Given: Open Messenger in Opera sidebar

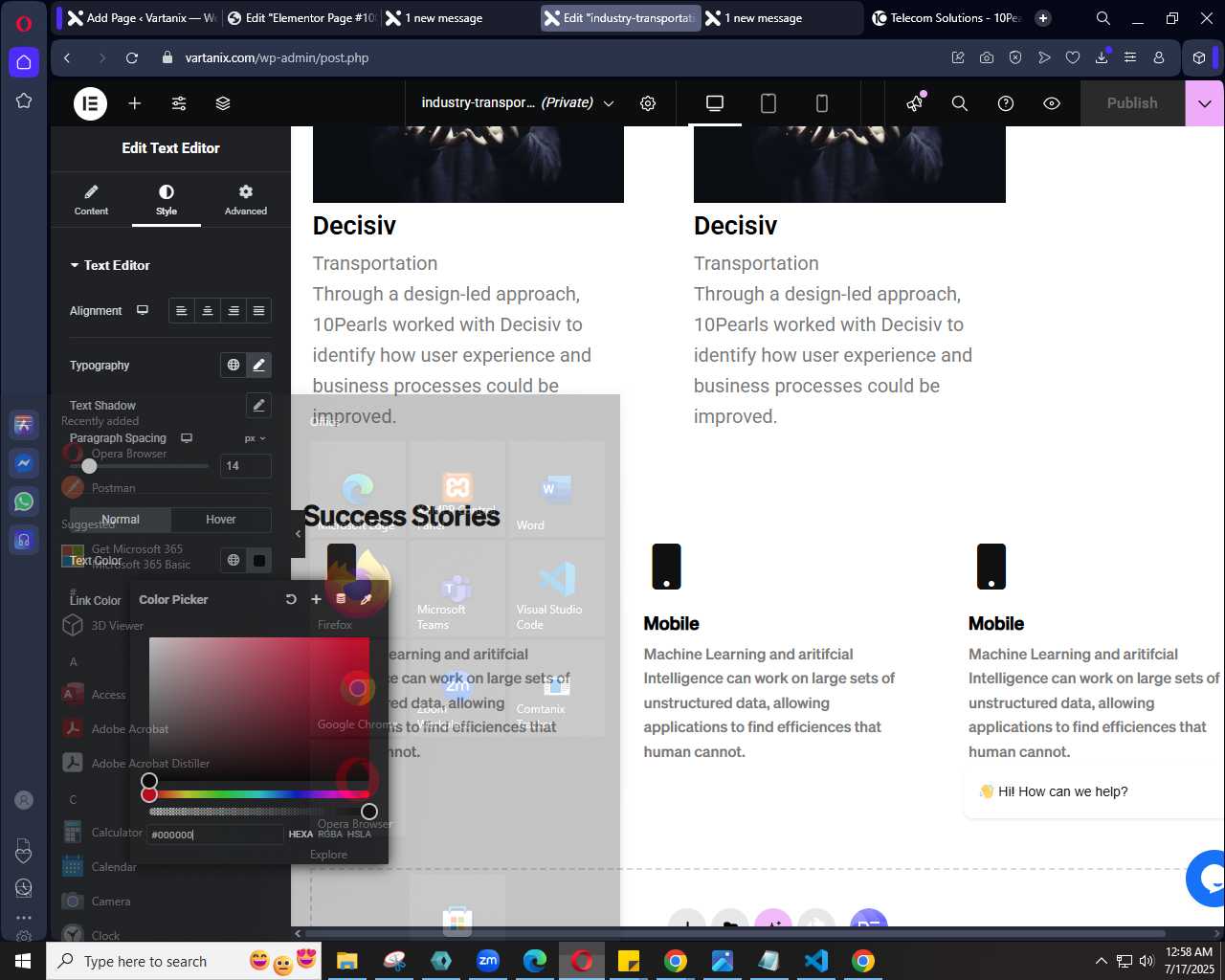Looking at the screenshot, I should [x=24, y=463].
